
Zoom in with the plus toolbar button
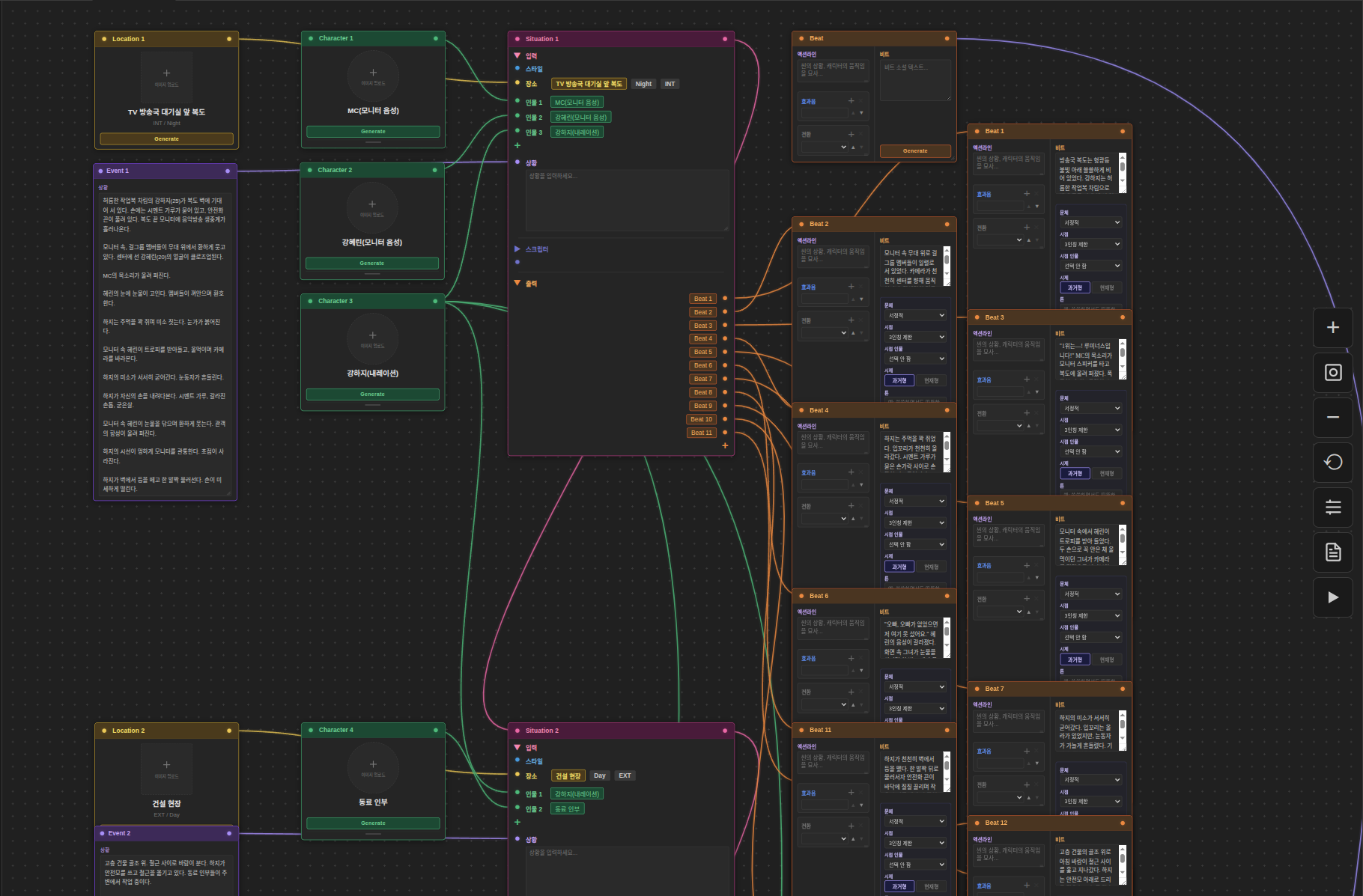tap(1333, 328)
